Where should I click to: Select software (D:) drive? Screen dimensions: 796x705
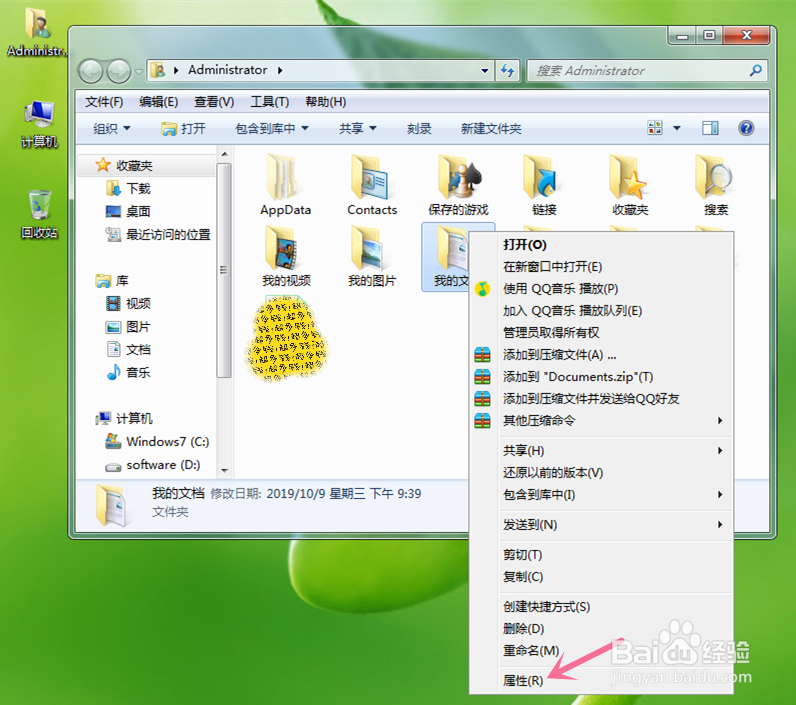coord(152,465)
